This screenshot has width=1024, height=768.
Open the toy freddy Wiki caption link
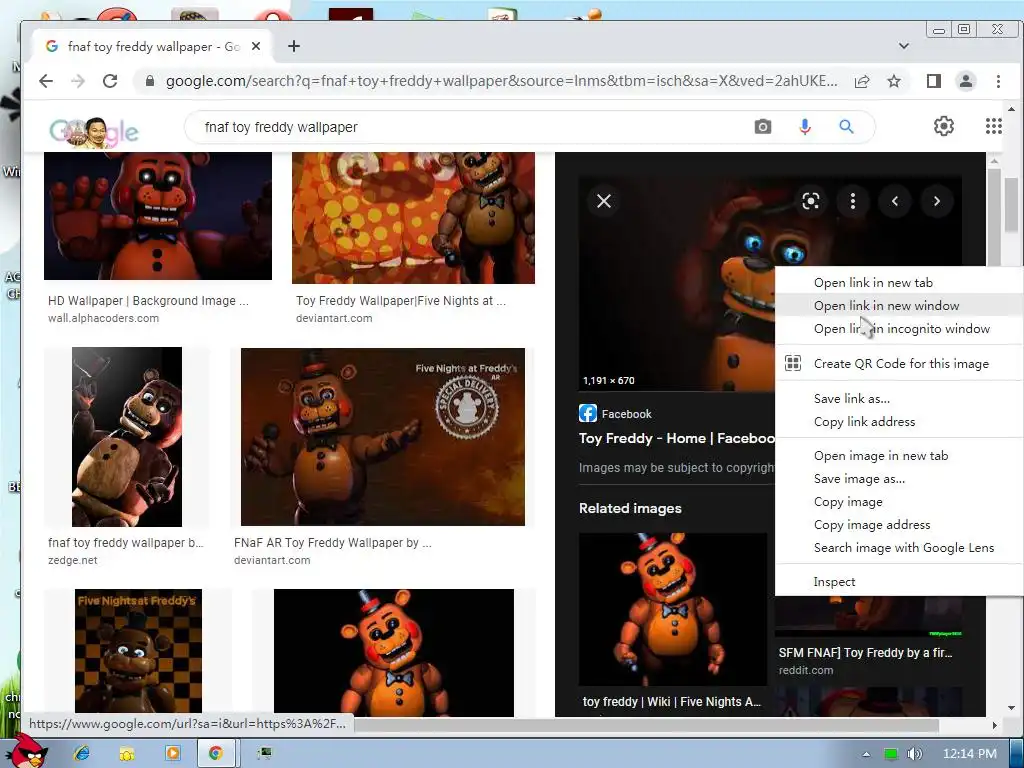672,702
